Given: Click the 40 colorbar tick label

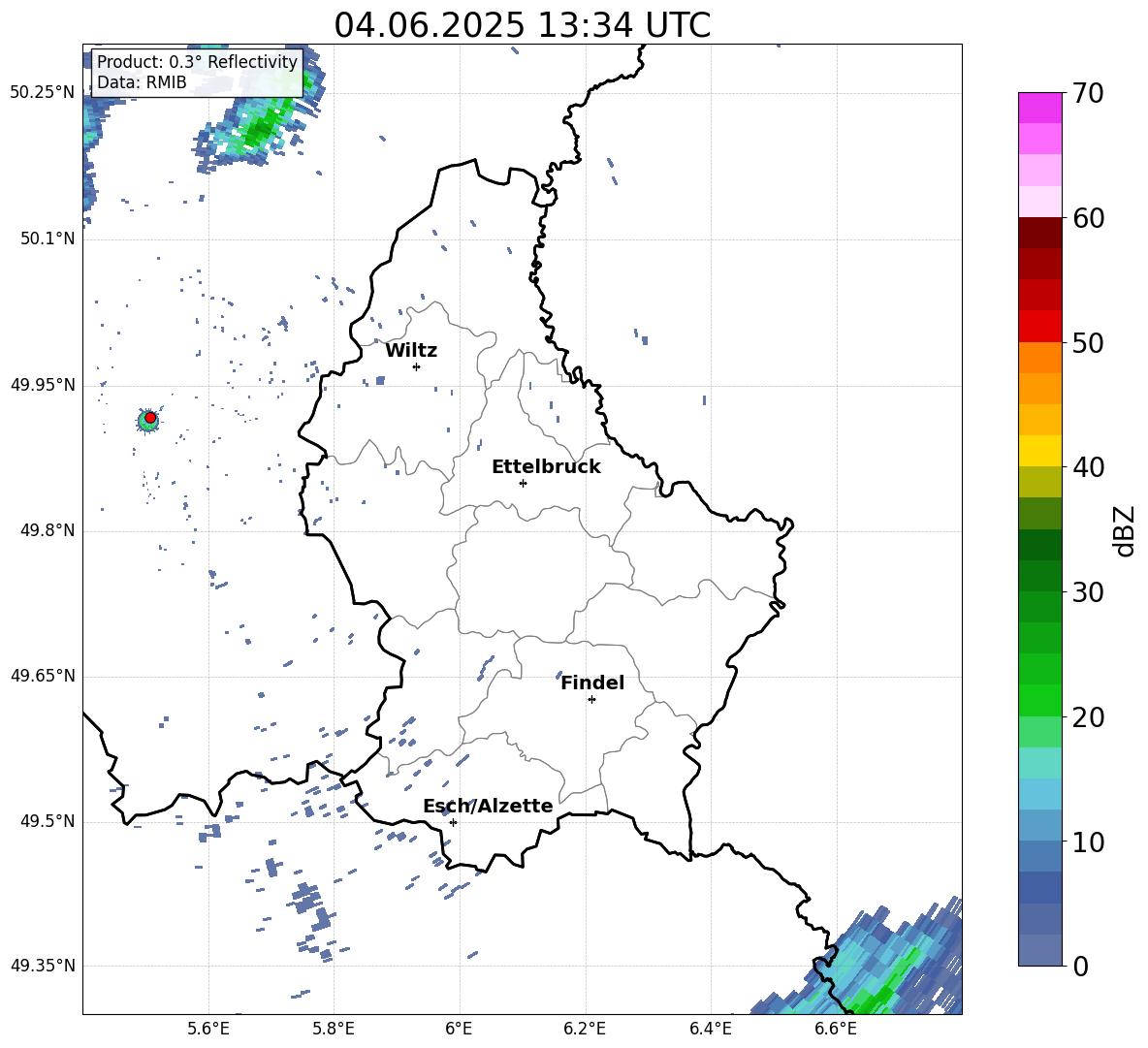Looking at the screenshot, I should click(x=1088, y=467).
